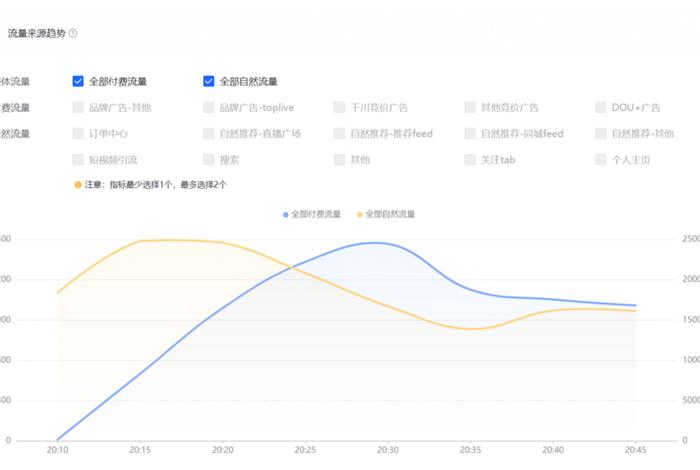Screen dimensions: 700x470
Task: Click the 流量来源趋势 section title
Action: tap(37, 33)
